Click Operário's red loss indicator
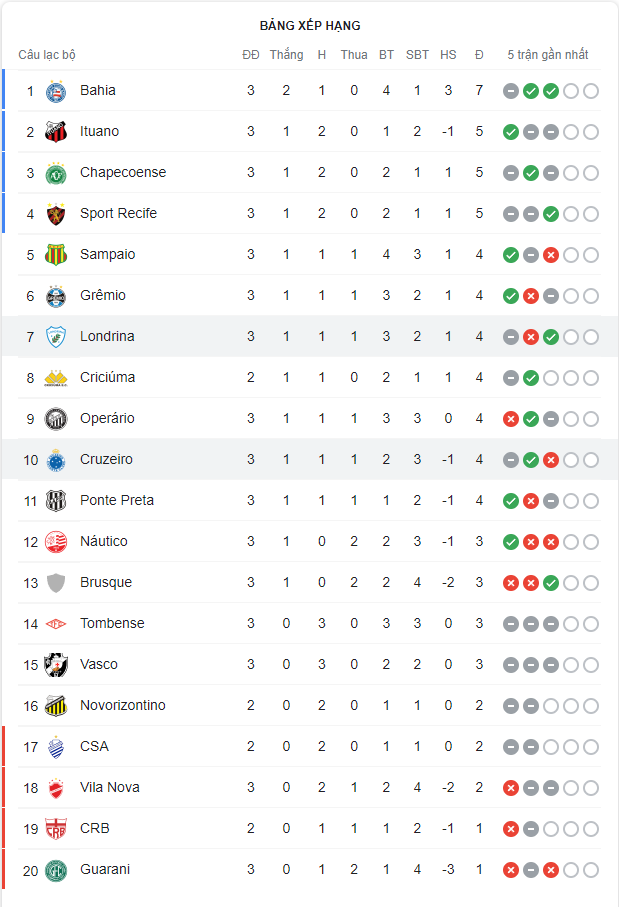The image size is (619, 907). coord(511,419)
